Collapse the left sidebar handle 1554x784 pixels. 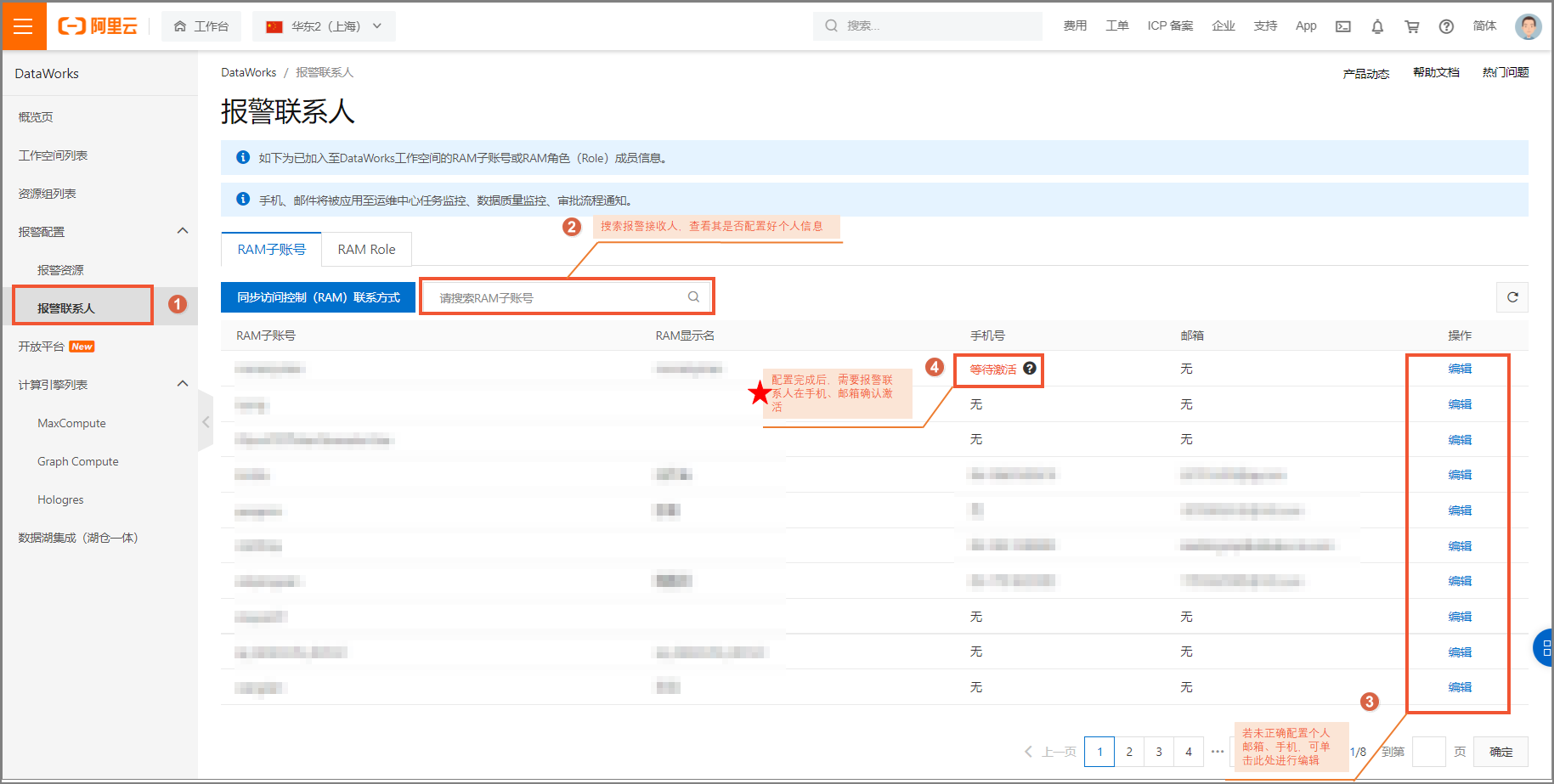[x=206, y=421]
